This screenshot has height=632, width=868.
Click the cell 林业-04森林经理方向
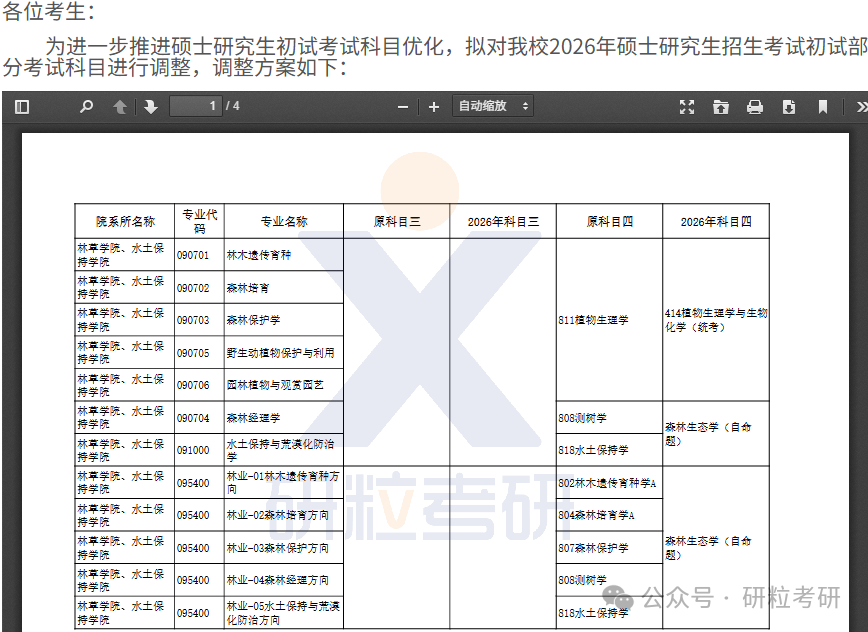pos(284,580)
